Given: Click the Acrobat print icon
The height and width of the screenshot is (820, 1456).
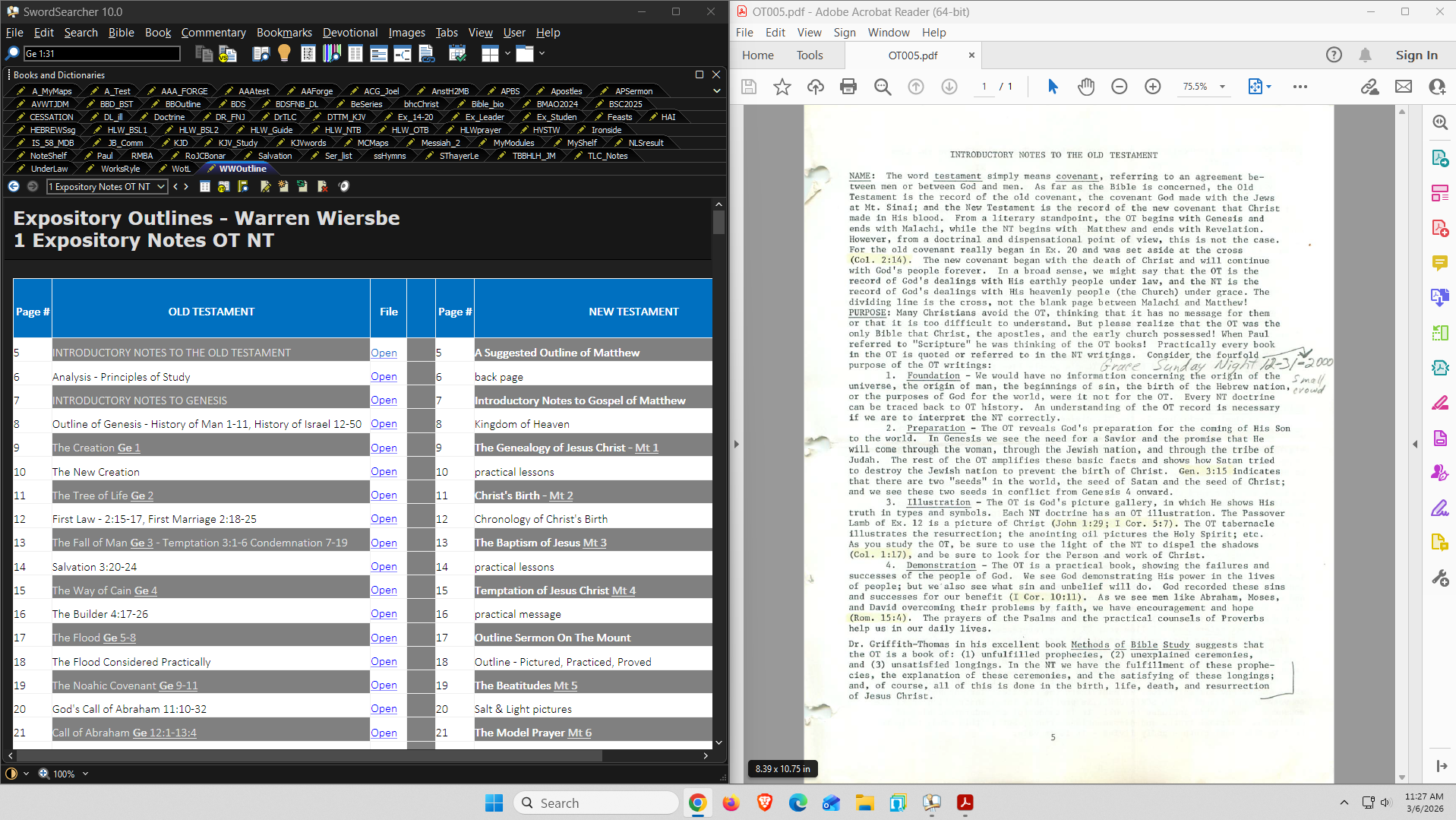Looking at the screenshot, I should [848, 87].
